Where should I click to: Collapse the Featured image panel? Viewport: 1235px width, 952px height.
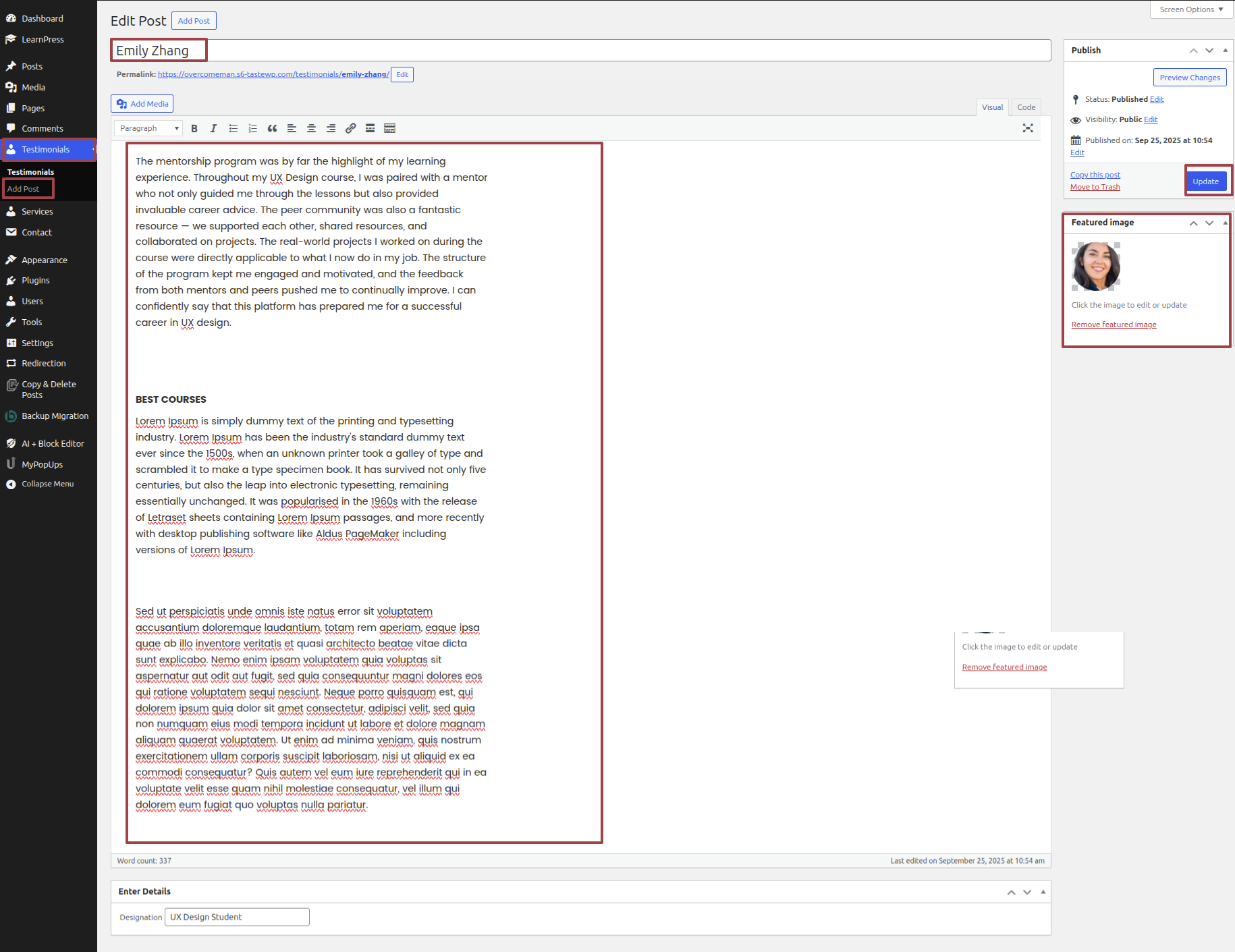click(x=1225, y=223)
